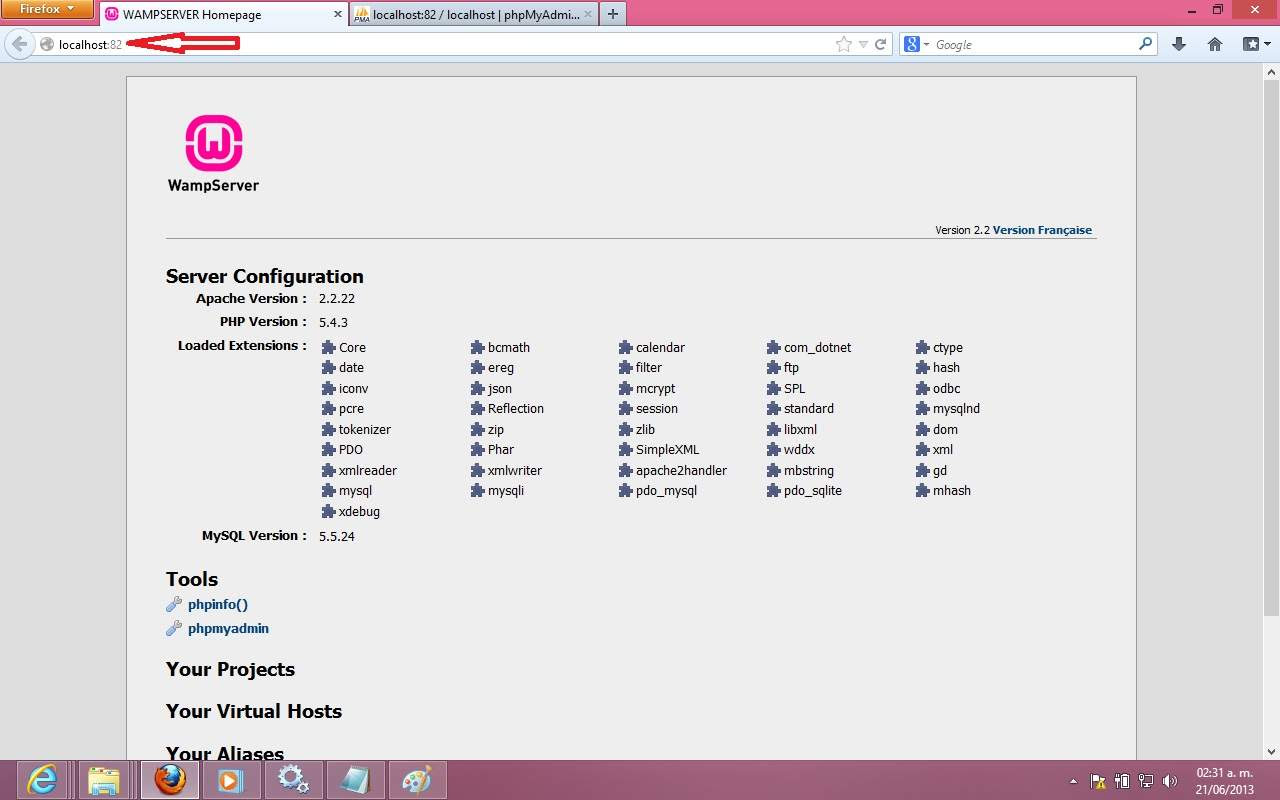Click the wrench icon beside phpmyadmin
The image size is (1280, 800).
point(174,628)
